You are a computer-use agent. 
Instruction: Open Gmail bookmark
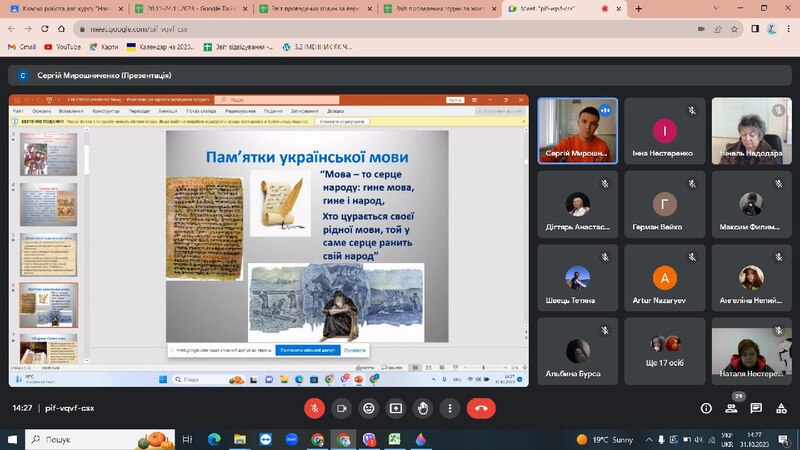tap(22, 47)
